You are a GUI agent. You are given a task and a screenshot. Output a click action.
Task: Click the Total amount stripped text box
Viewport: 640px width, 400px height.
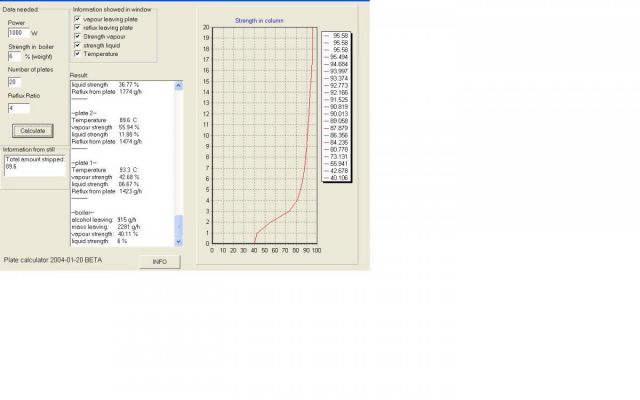33,165
